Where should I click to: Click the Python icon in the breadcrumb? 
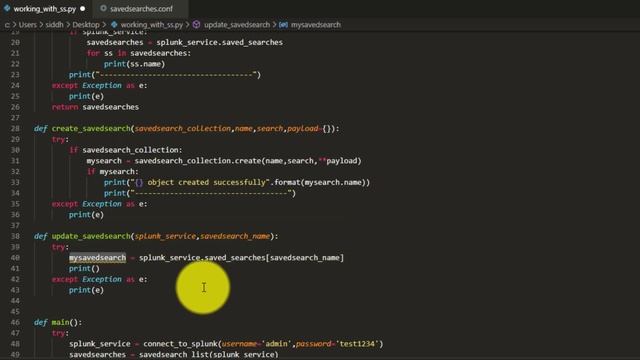coord(114,24)
